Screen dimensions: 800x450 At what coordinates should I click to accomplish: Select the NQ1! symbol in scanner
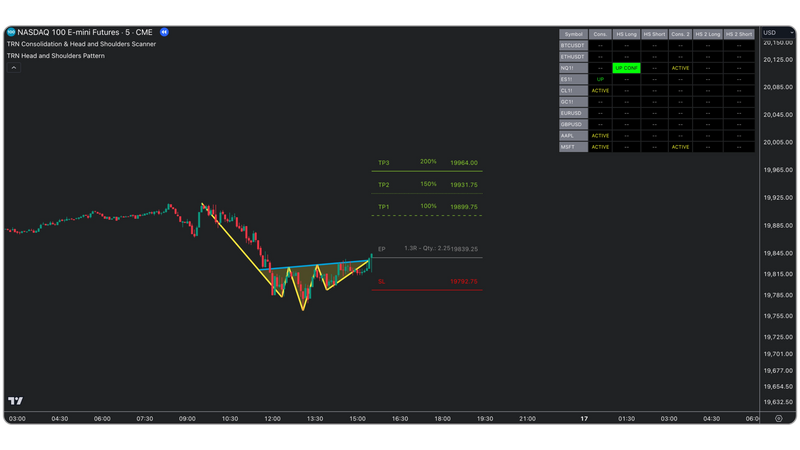[x=568, y=68]
